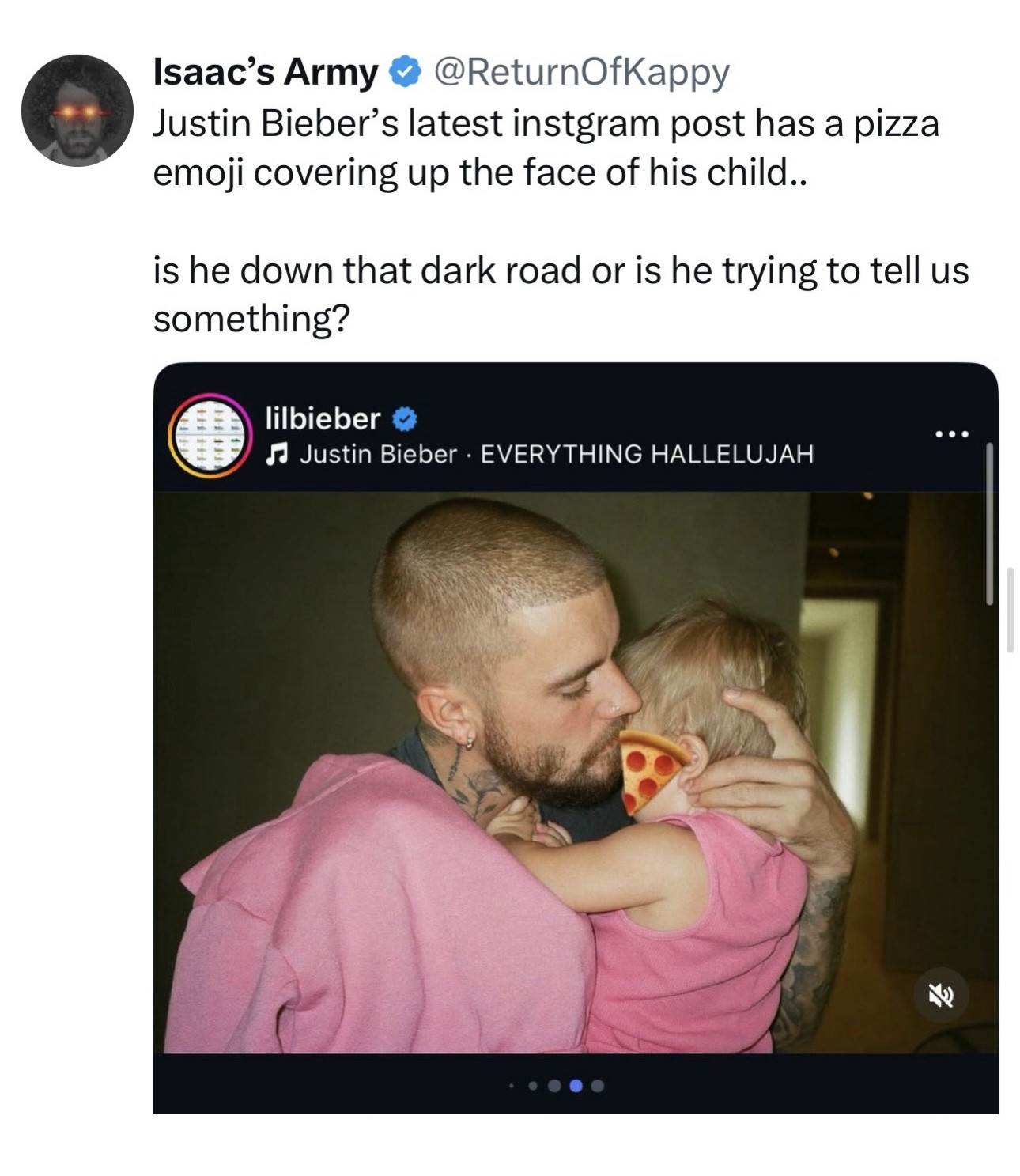Select the gray dot left of blue dot

click(x=555, y=1086)
